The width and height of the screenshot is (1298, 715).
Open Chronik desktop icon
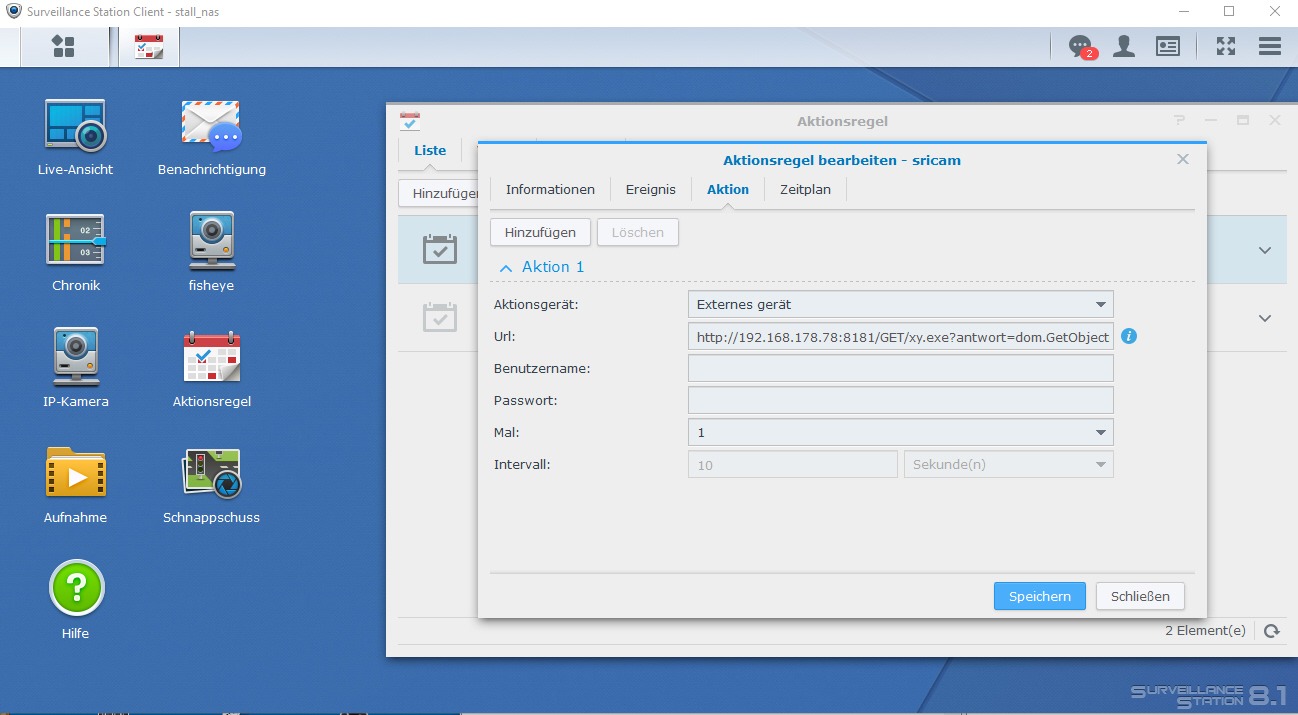76,252
